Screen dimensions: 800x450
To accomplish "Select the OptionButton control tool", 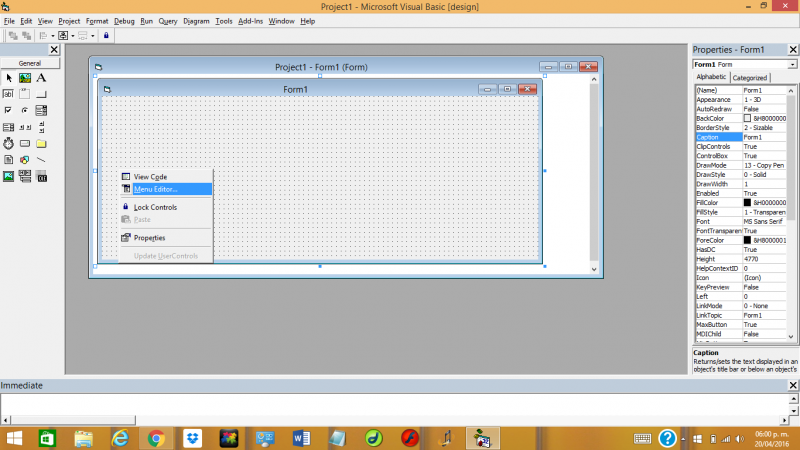I will click(25, 110).
